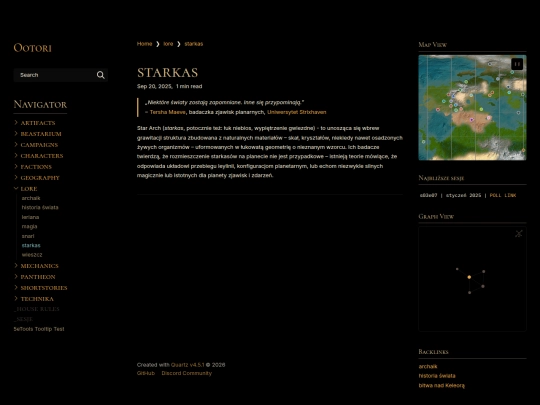
Task: Select the starkas page in Navigator
Action: 31,246
